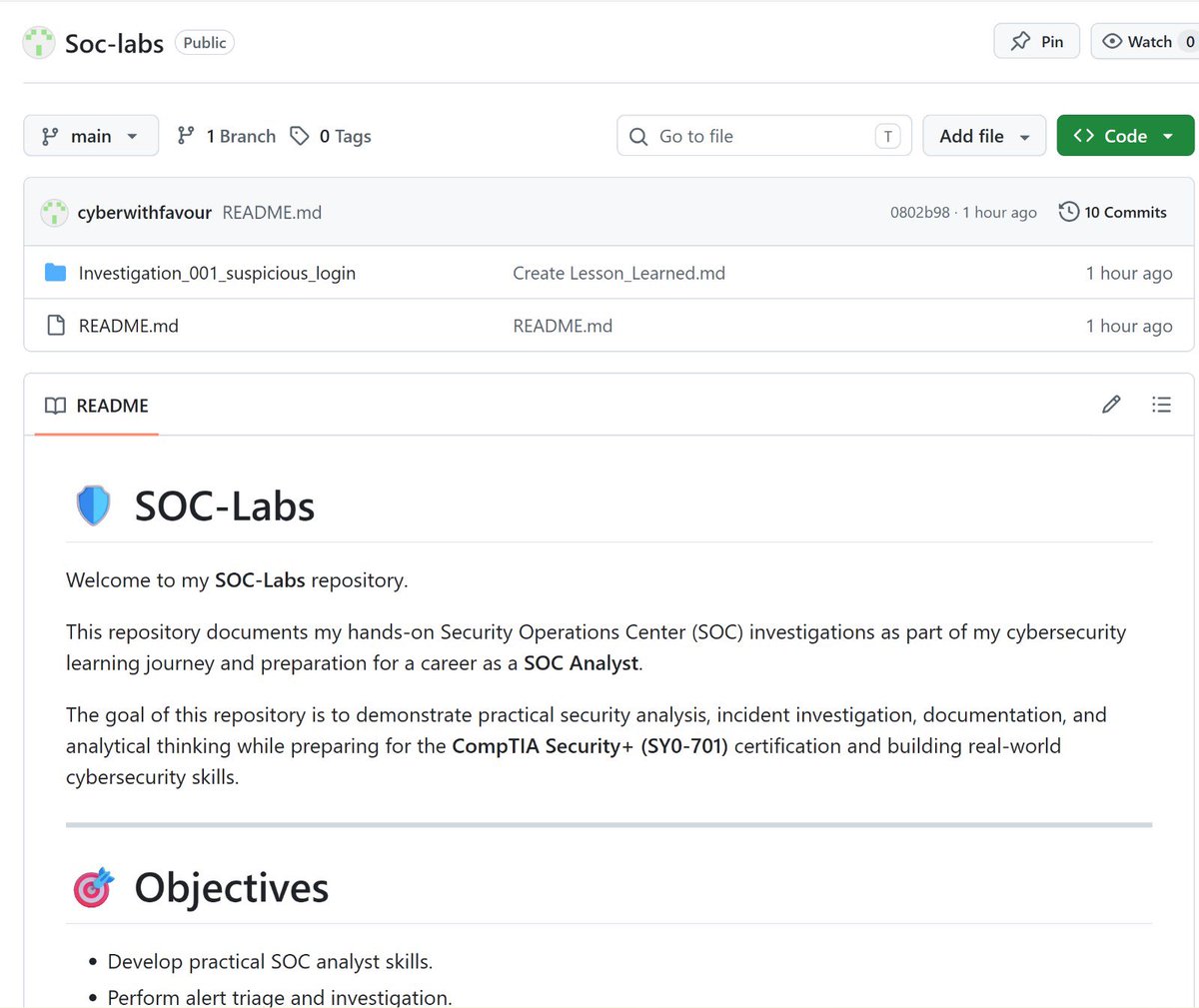The height and width of the screenshot is (1008, 1199).
Task: Click 'Perform alert triage and investigation.' bullet
Action: click(x=280, y=997)
